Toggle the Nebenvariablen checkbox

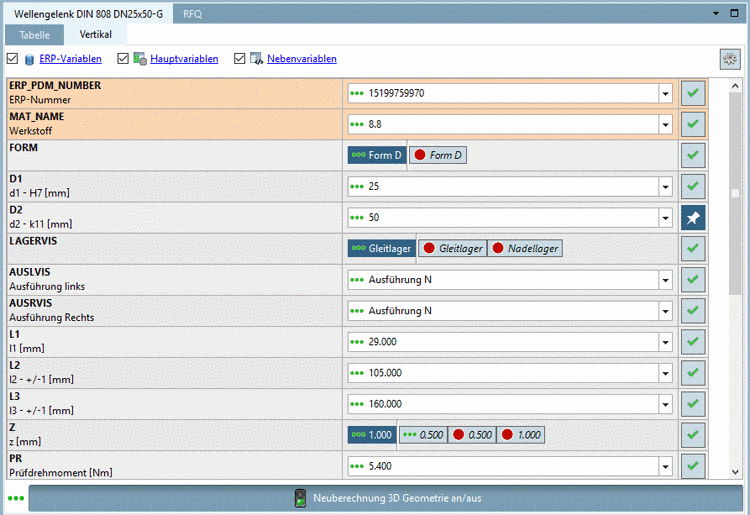(x=240, y=59)
